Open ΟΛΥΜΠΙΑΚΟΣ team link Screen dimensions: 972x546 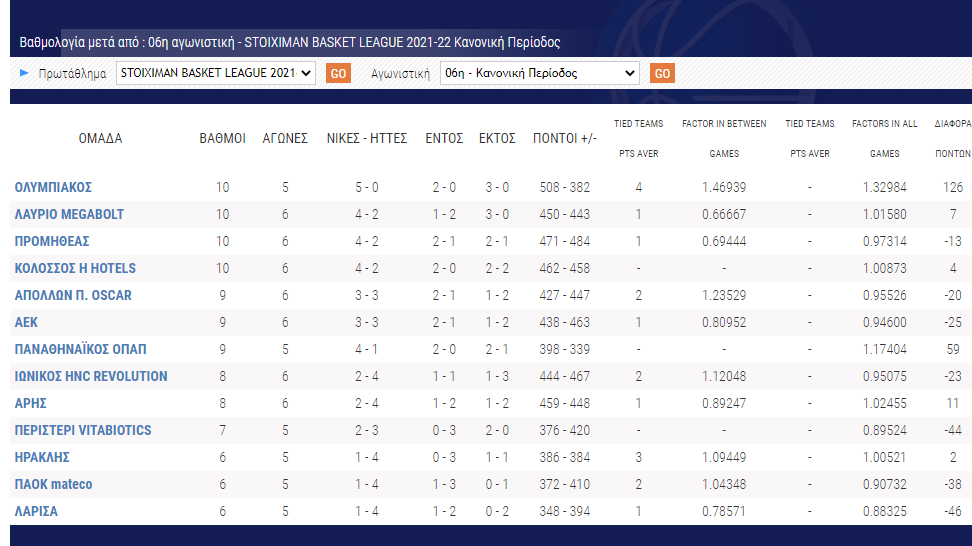(53, 187)
